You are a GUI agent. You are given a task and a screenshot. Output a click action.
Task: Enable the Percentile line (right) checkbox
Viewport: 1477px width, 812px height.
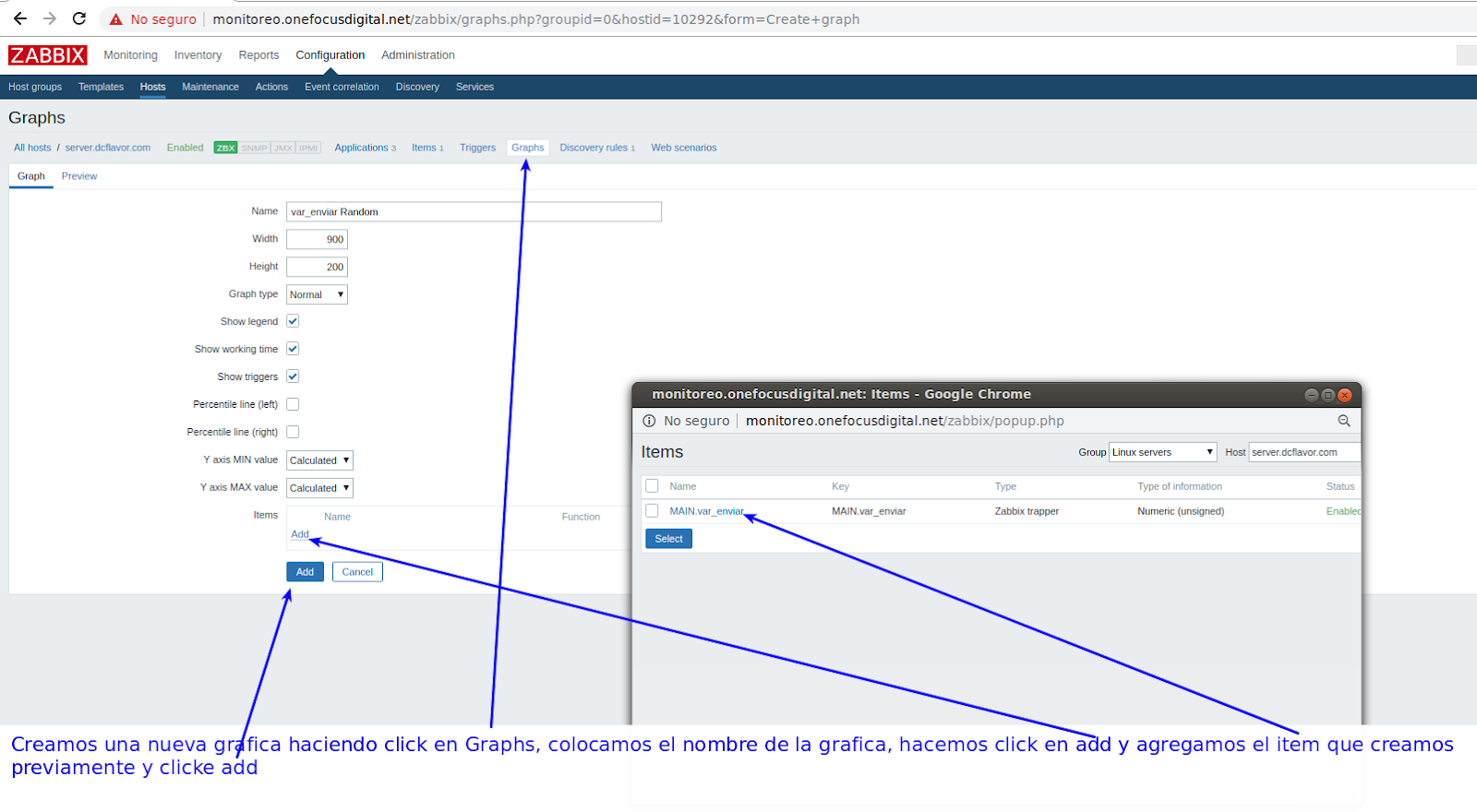pyautogui.click(x=293, y=432)
